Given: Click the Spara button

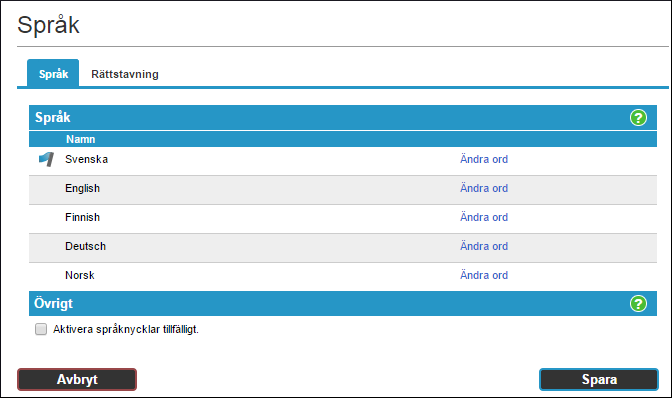Looking at the screenshot, I should coord(599,379).
